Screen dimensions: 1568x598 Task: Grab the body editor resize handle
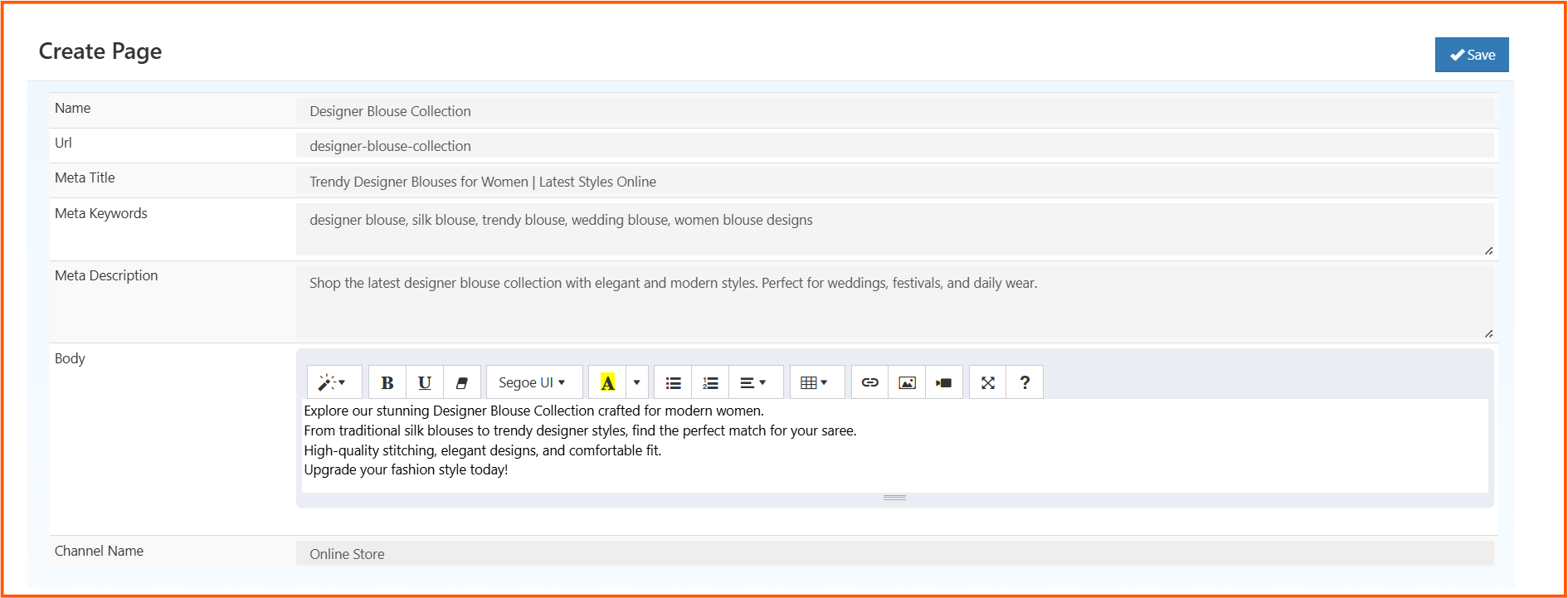(894, 498)
